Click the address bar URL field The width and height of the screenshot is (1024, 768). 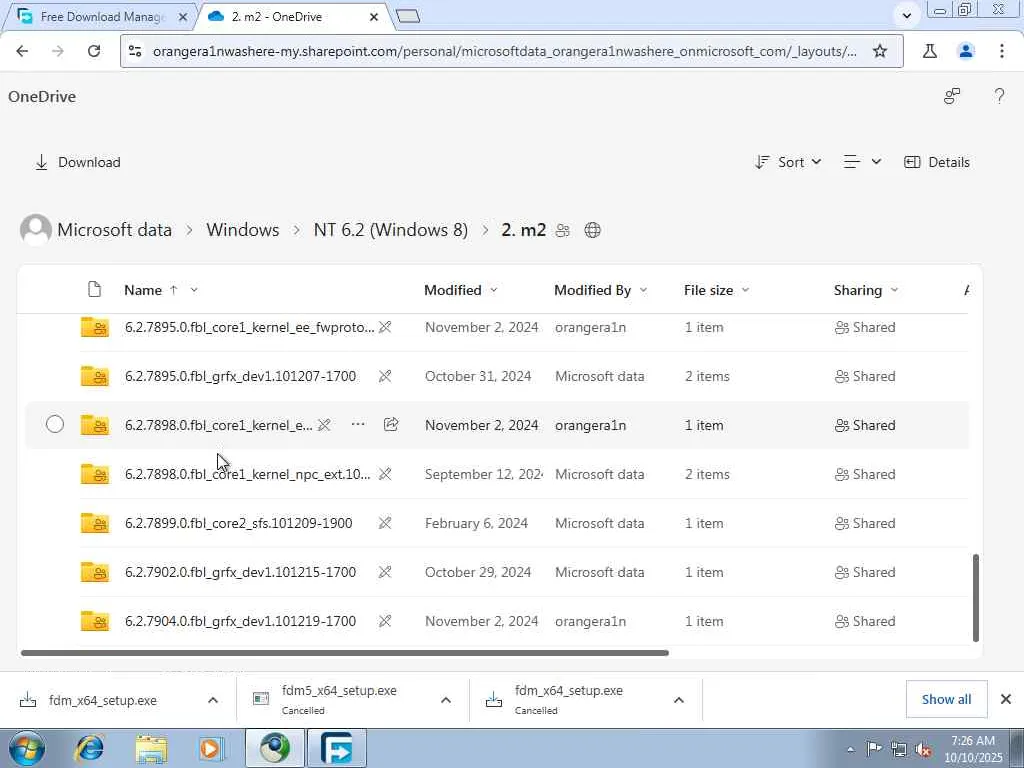point(504,51)
